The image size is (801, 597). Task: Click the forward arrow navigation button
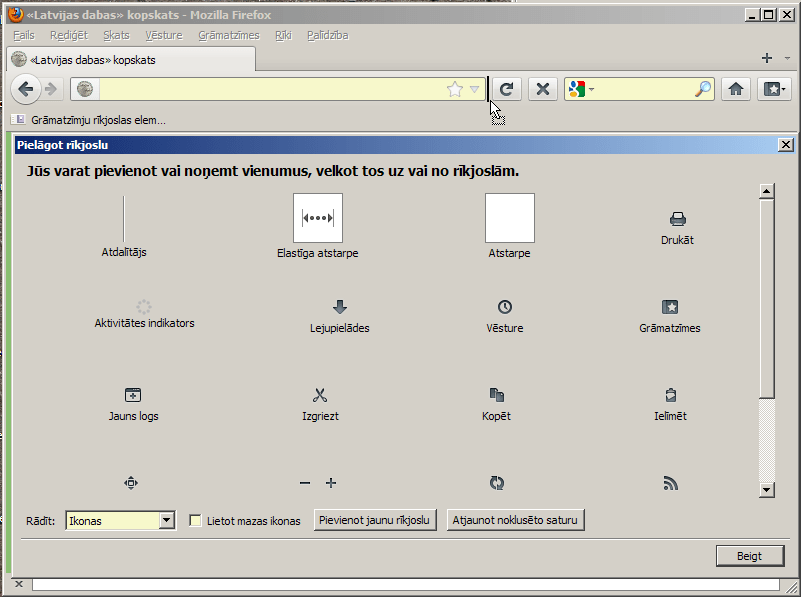52,89
